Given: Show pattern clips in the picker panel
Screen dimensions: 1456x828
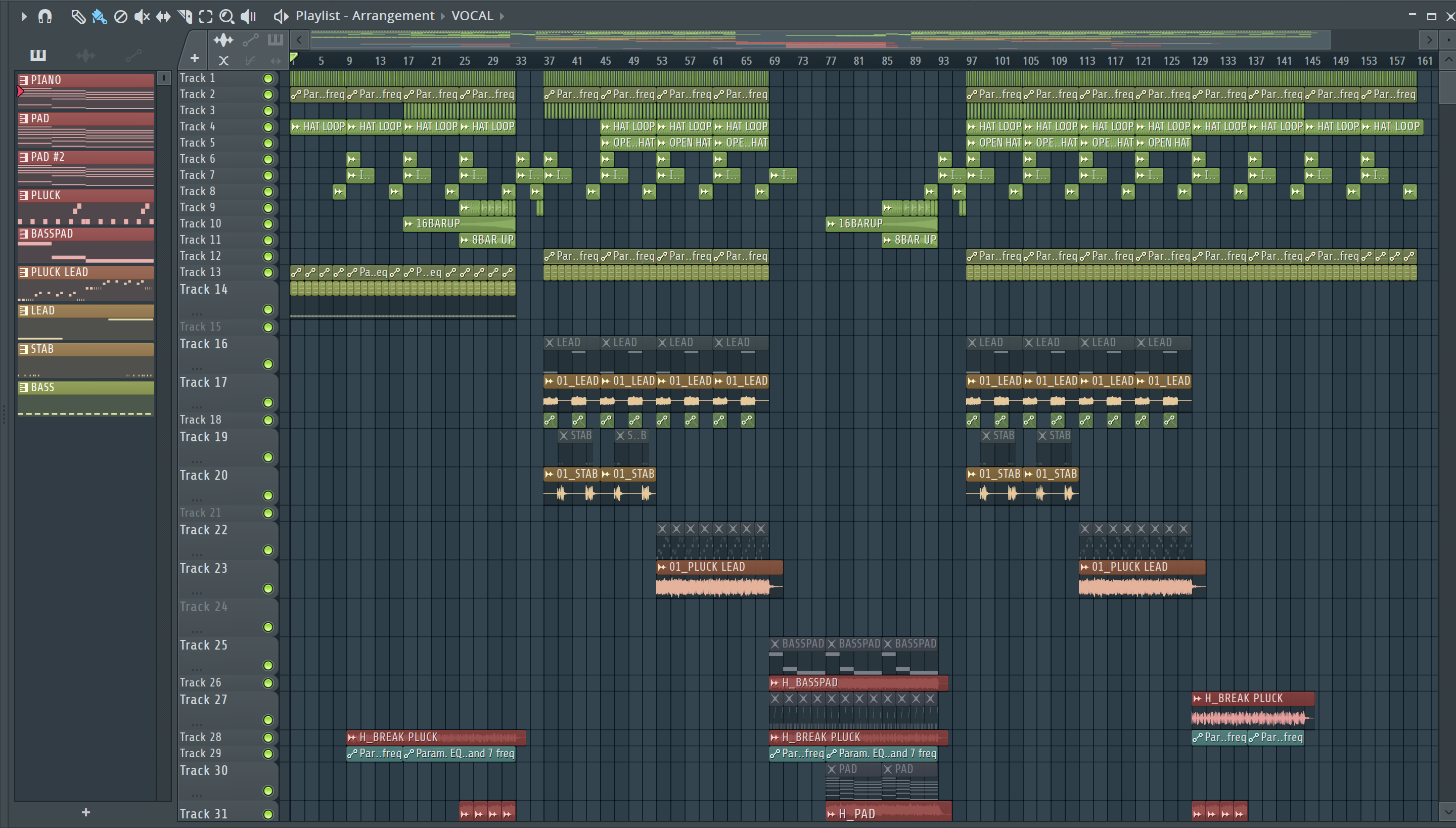Looking at the screenshot, I should pos(38,55).
